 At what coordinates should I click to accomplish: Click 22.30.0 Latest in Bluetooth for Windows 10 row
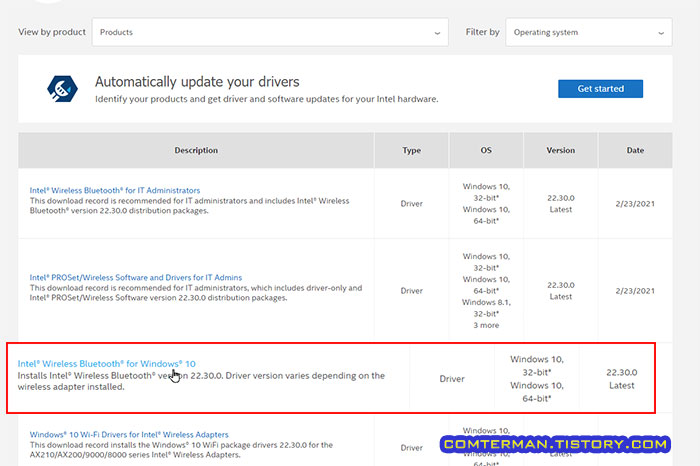click(x=621, y=379)
